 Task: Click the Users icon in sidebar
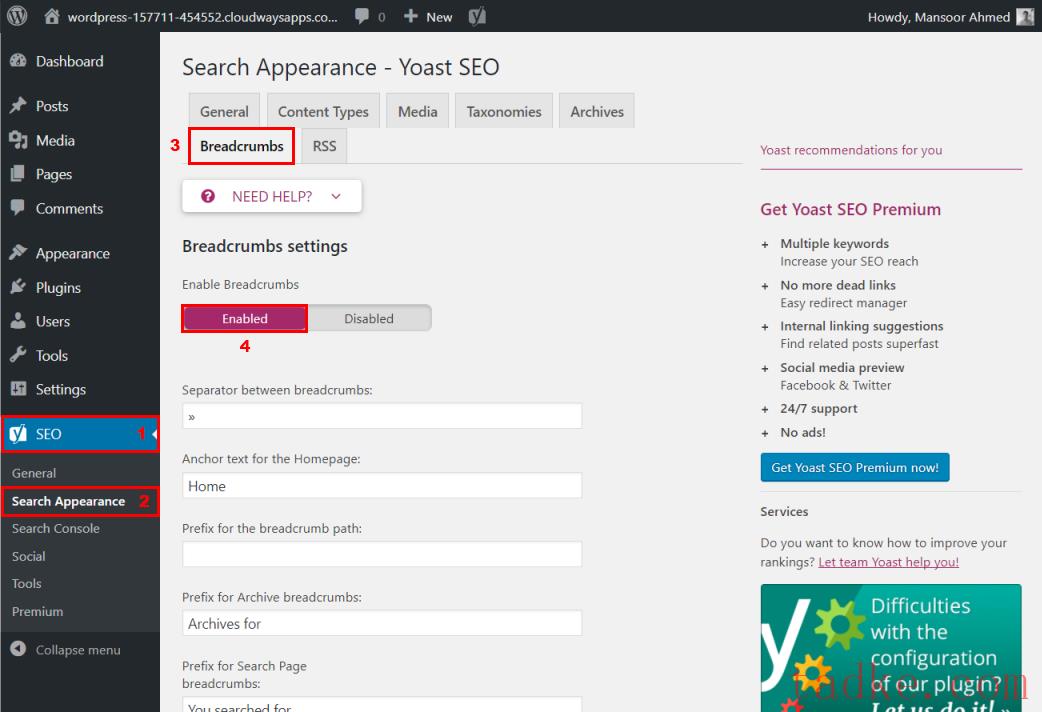(x=18, y=322)
